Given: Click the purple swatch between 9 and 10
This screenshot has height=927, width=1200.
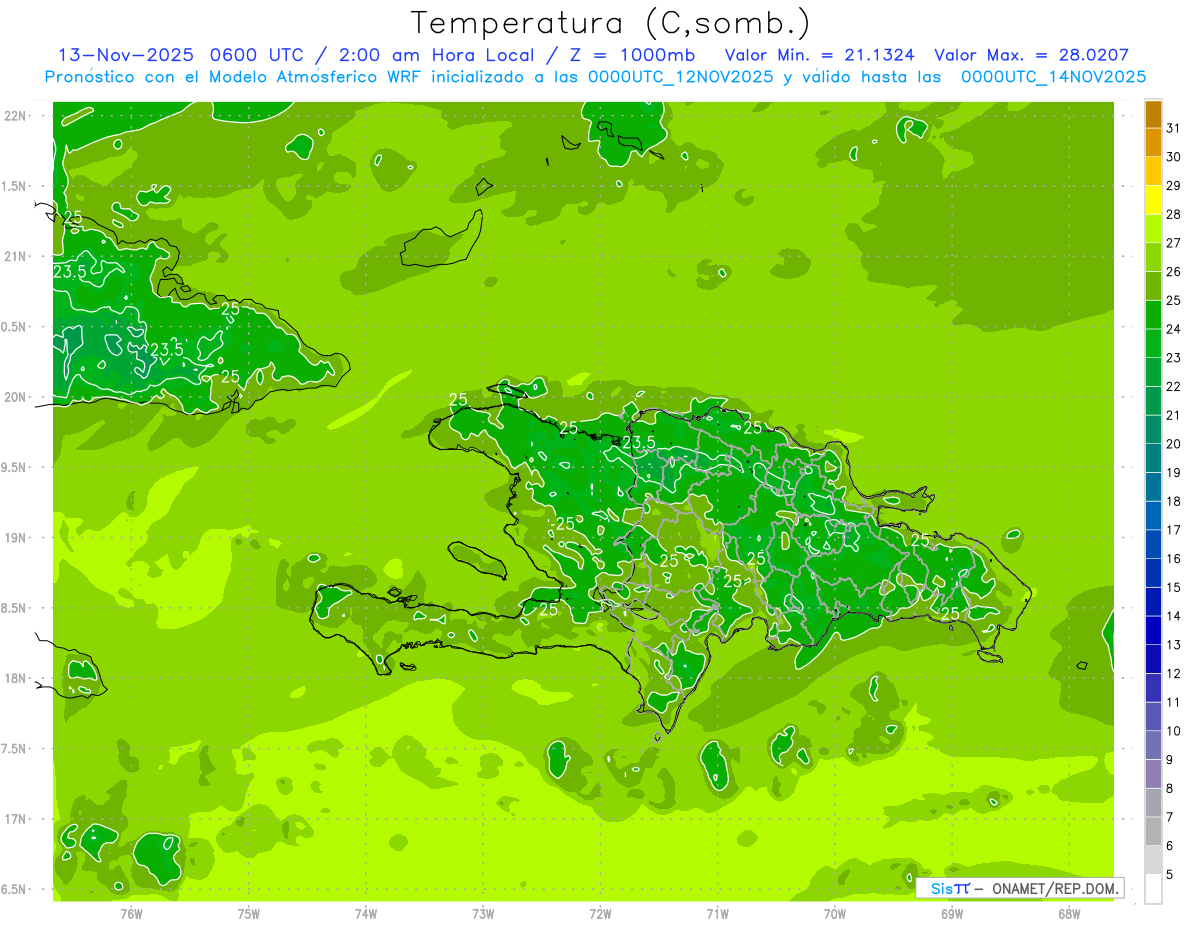Looking at the screenshot, I should point(1153,746).
